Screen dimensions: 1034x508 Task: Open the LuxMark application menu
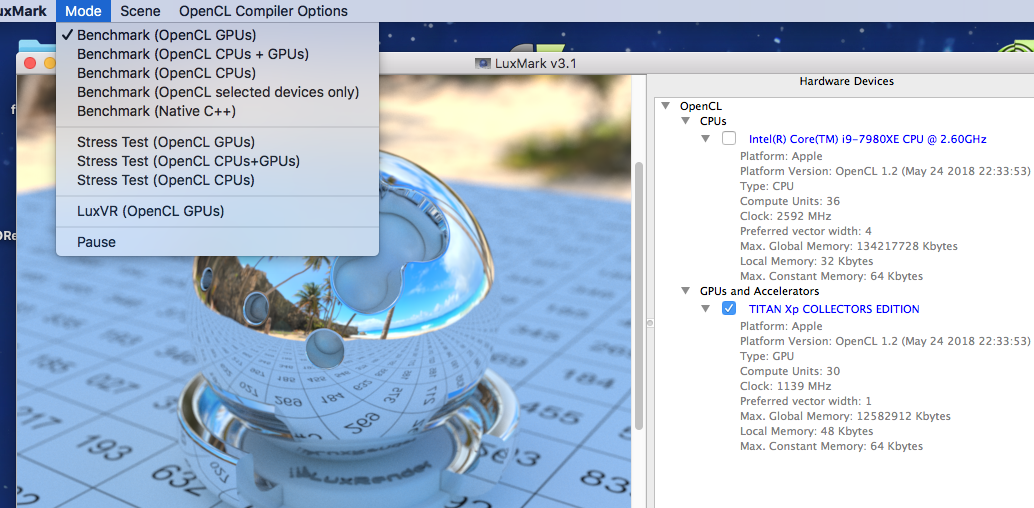tap(23, 11)
